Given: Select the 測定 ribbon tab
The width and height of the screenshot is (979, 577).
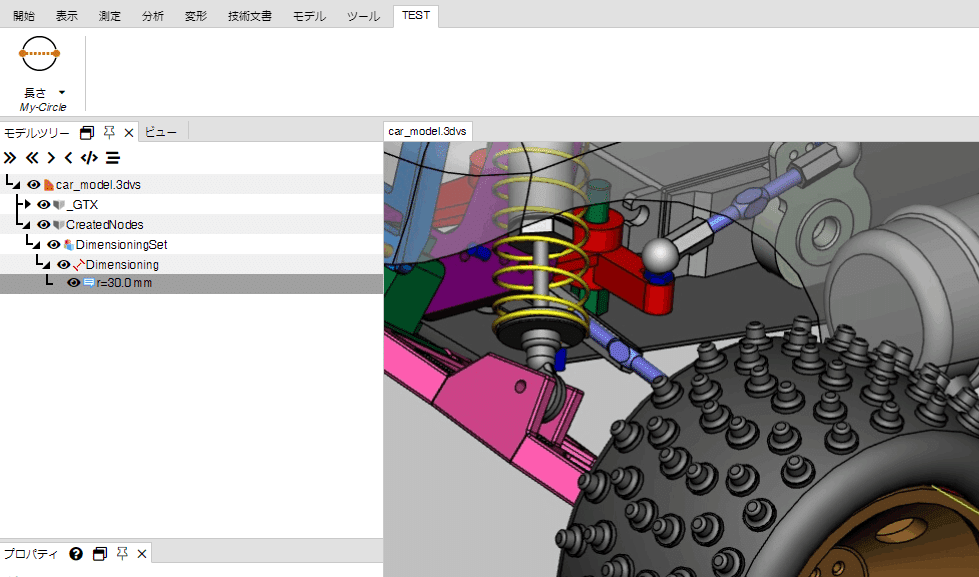Looking at the screenshot, I should [x=110, y=16].
